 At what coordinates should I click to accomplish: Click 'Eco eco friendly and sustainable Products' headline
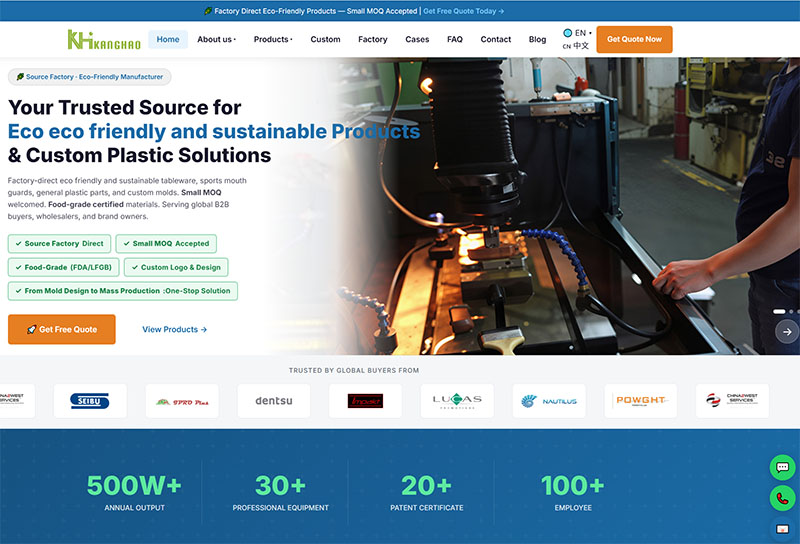(214, 131)
